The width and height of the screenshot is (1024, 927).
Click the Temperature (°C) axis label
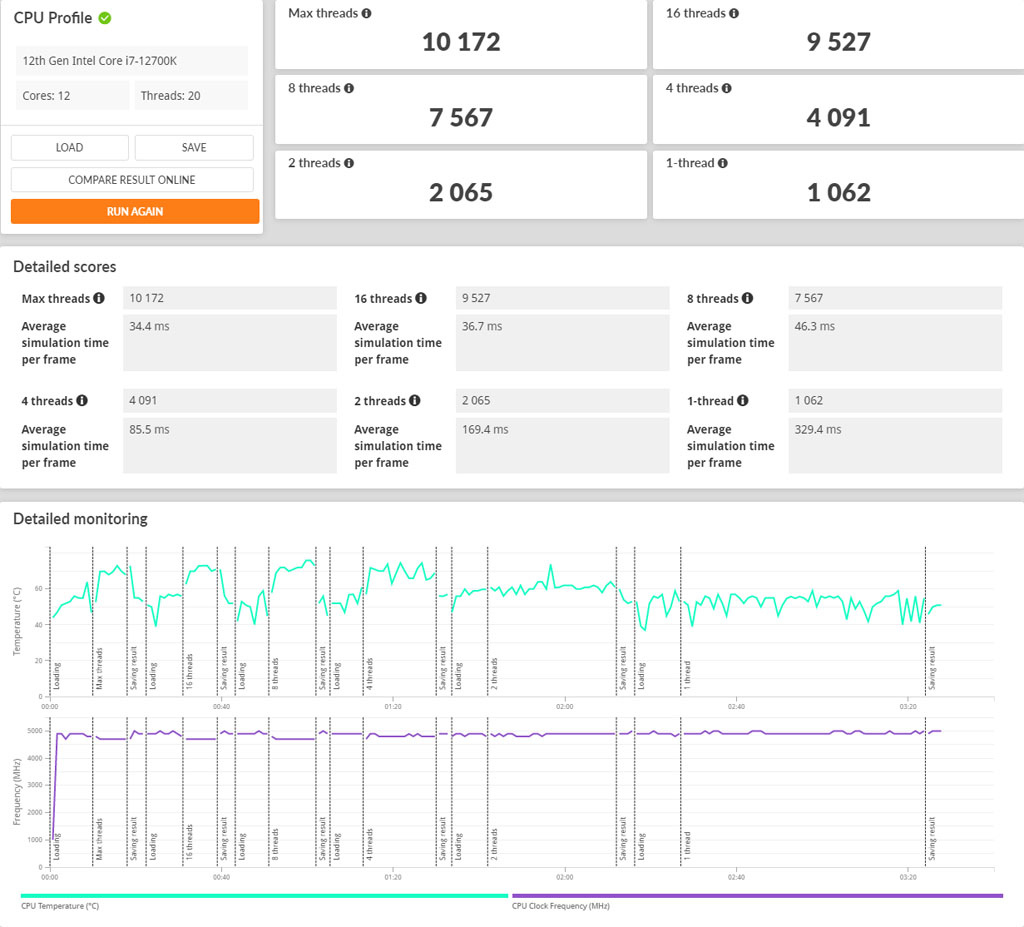tap(17, 621)
